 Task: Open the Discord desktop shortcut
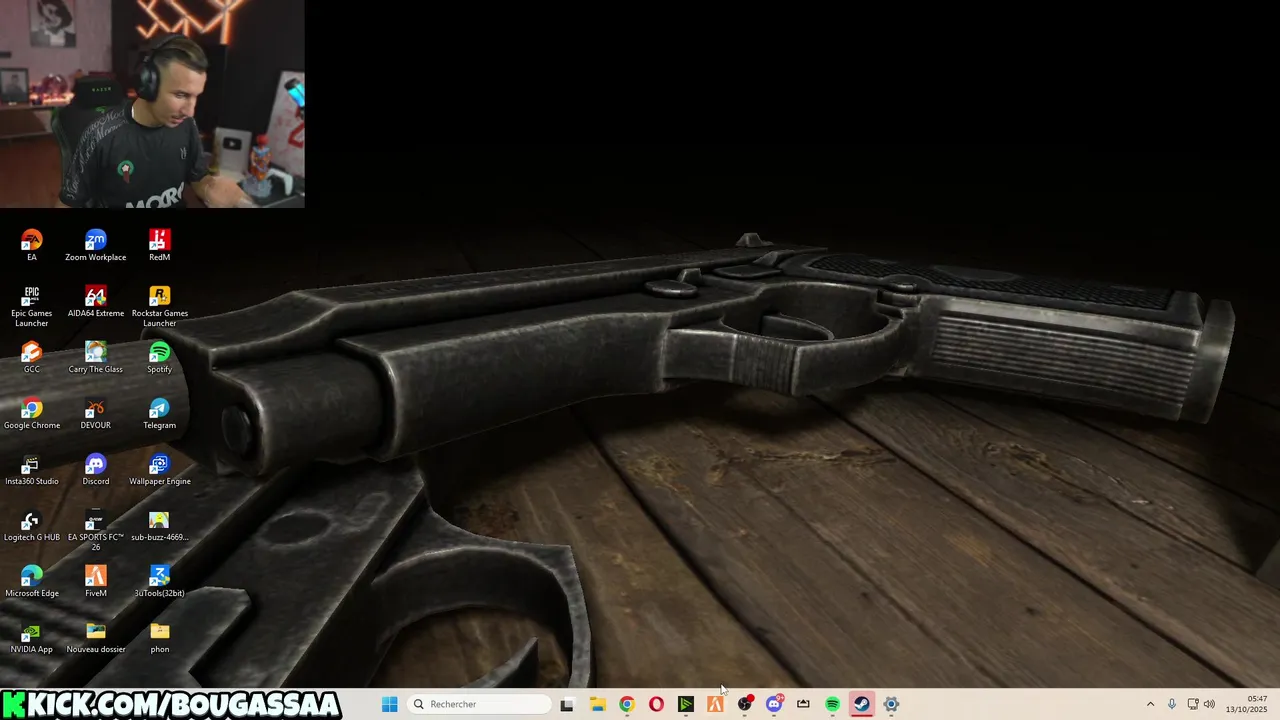pyautogui.click(x=96, y=469)
